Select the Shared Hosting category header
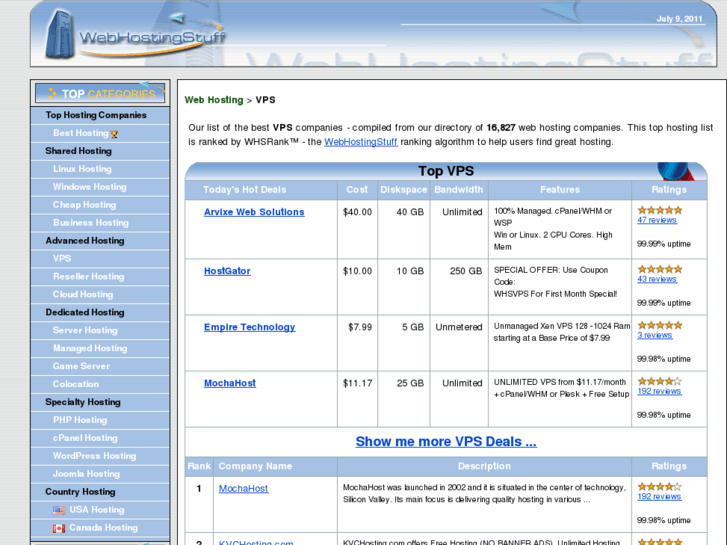The width and height of the screenshot is (727, 545). (x=78, y=151)
